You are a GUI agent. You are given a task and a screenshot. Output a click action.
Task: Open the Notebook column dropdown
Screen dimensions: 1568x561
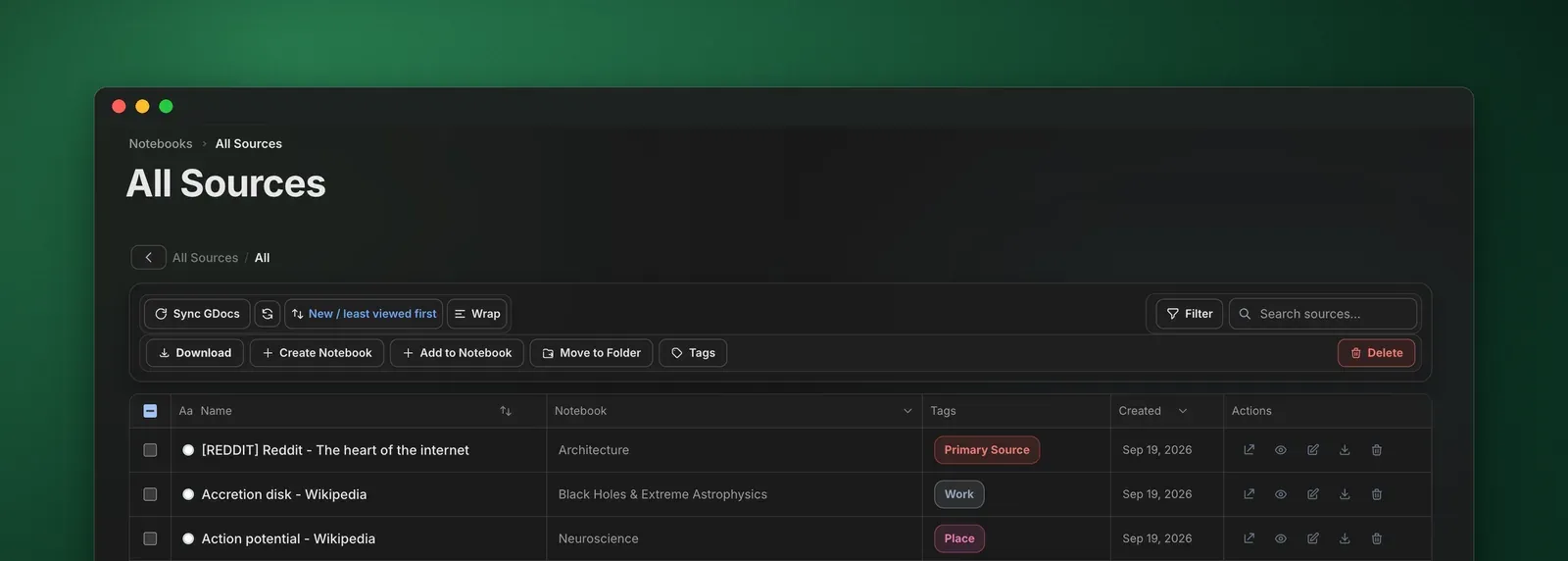coord(907,411)
